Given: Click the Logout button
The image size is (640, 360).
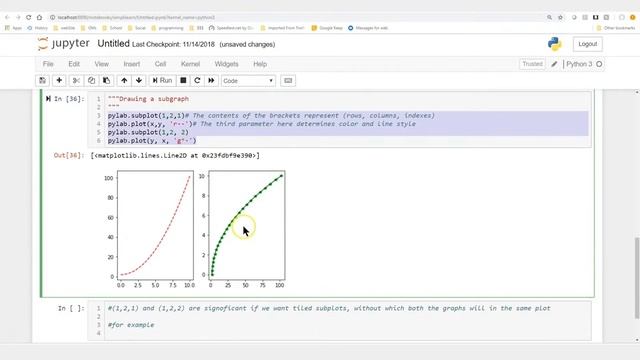Looking at the screenshot, I should click(587, 44).
